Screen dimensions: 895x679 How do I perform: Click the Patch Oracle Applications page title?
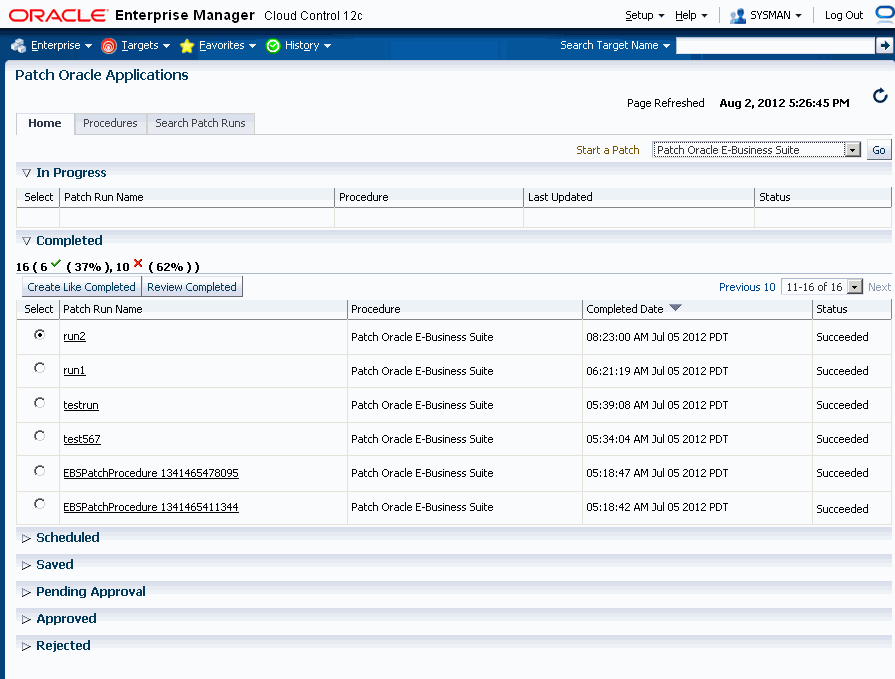click(102, 75)
